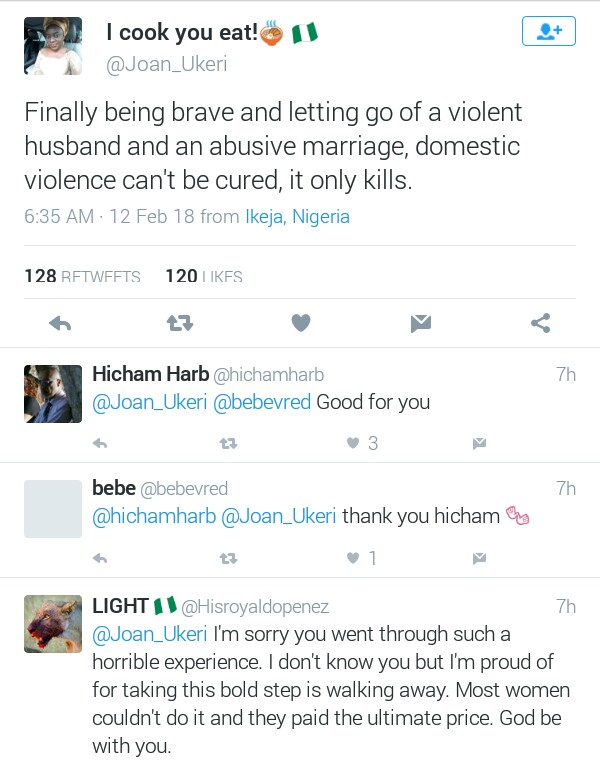Reply to Hicham Harb's tweet

click(100, 443)
